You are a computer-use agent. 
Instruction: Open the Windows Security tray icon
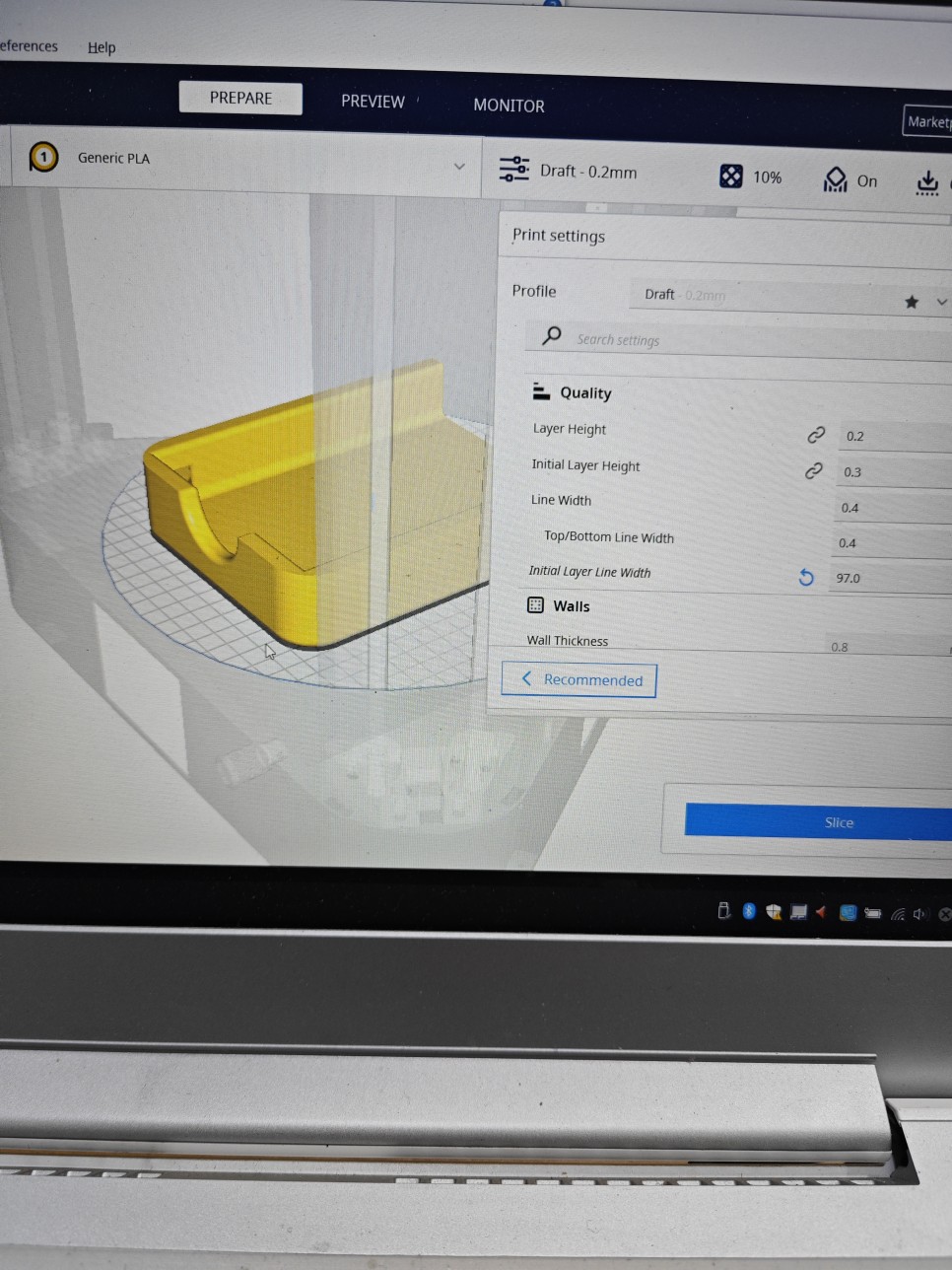point(773,912)
